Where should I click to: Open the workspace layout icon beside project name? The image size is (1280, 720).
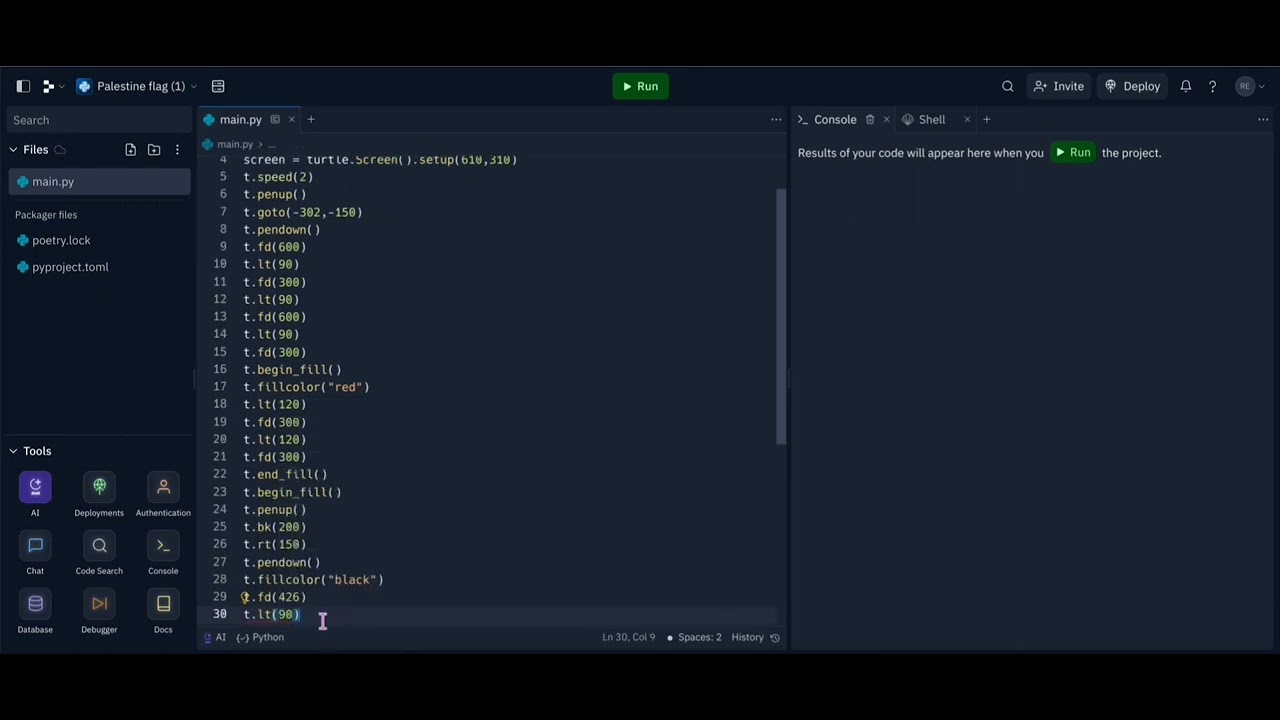click(218, 86)
